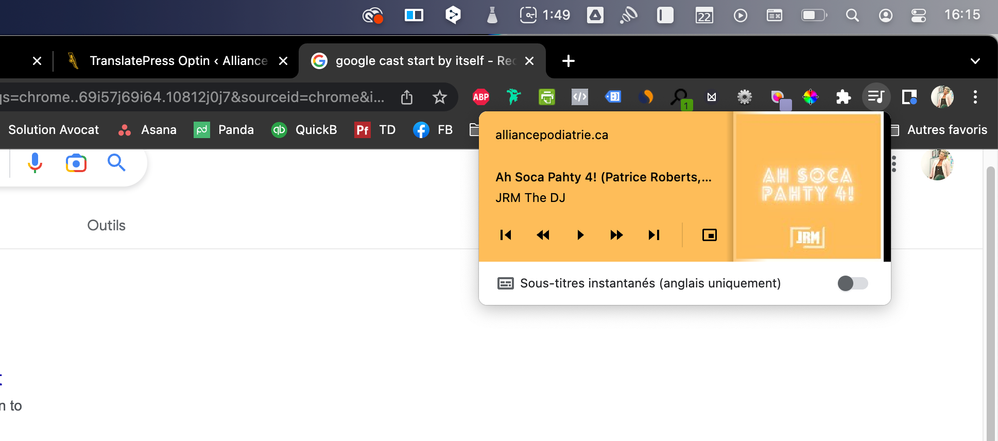Image resolution: width=998 pixels, height=441 pixels.
Task: Search by image with Google Lens
Action: pyautogui.click(x=76, y=163)
